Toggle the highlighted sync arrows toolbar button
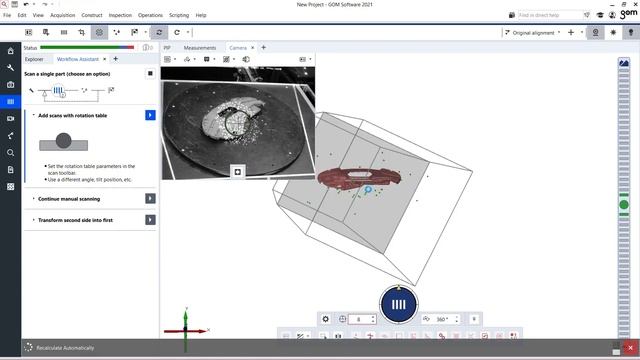Screen dimensions: 640x360 (x=159, y=32)
